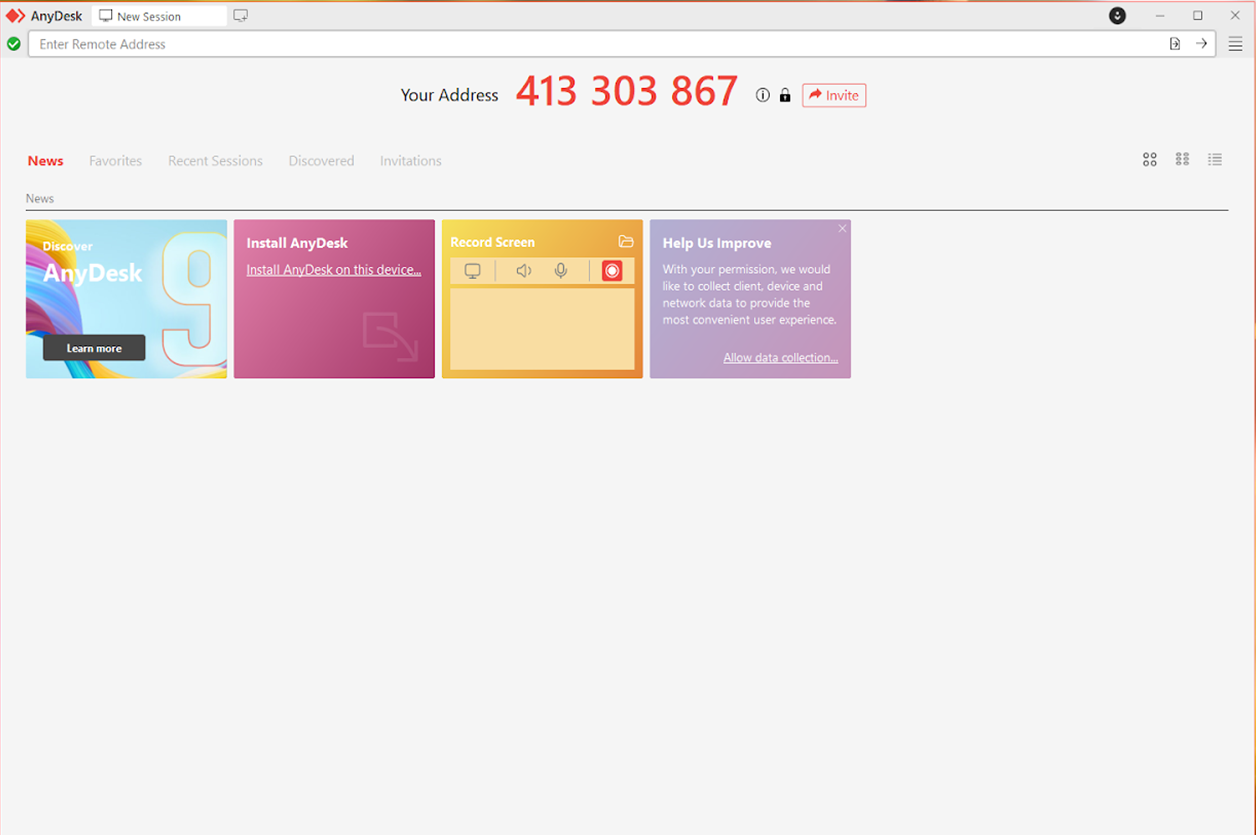Open the Invitations tab
The height and width of the screenshot is (835, 1256).
[410, 161]
